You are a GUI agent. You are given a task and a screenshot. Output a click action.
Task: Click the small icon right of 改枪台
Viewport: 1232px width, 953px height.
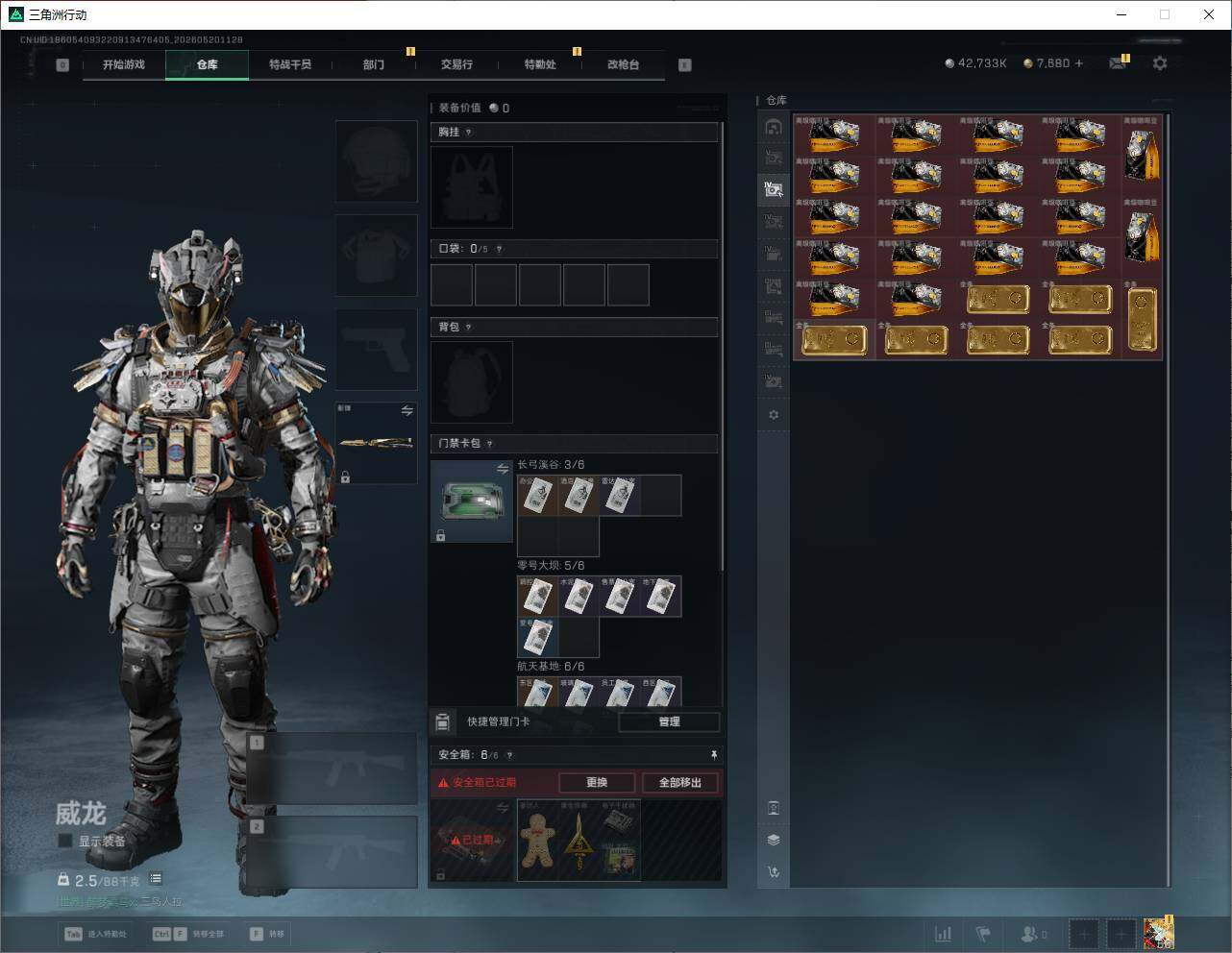tap(684, 65)
